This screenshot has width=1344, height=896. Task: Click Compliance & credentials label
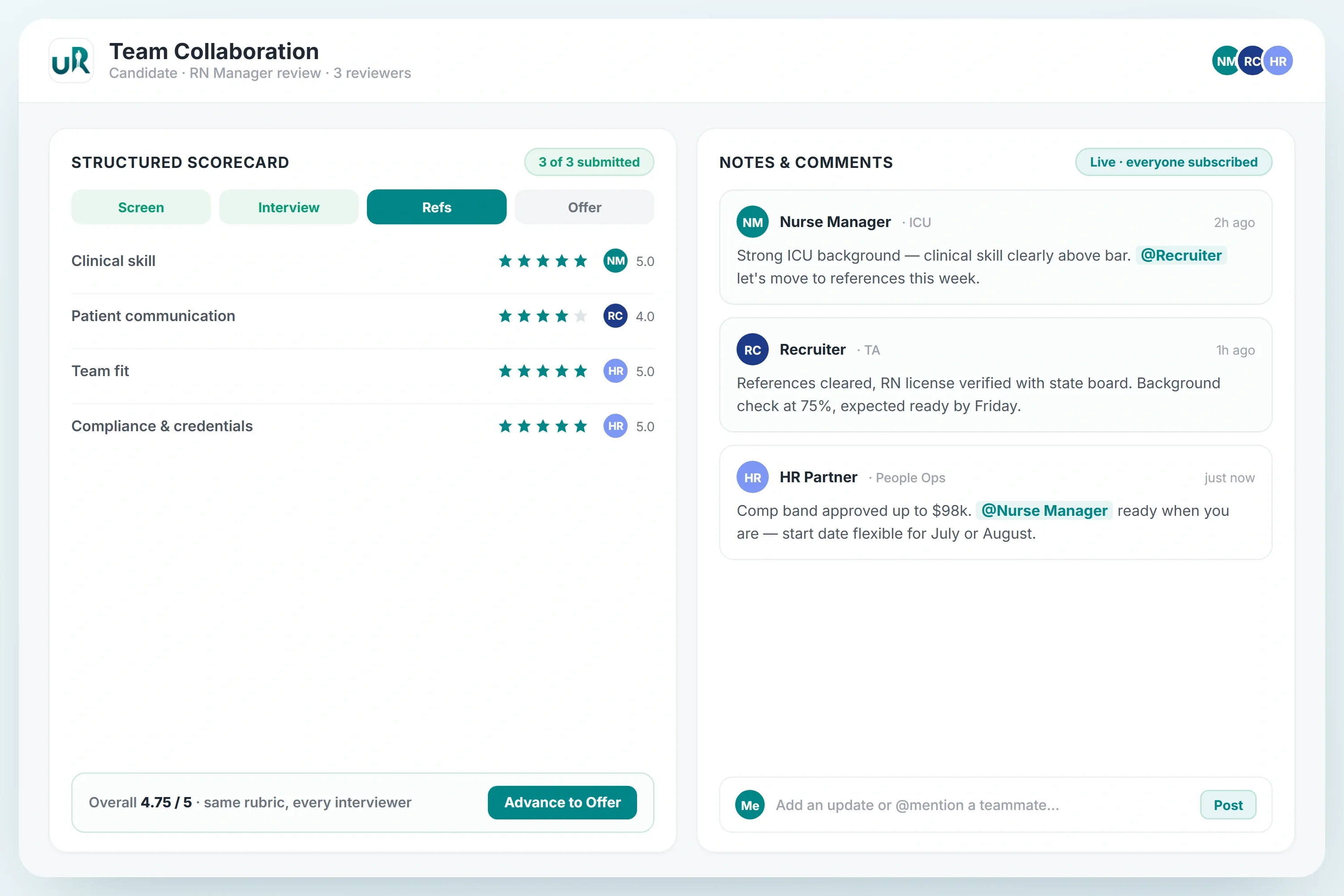click(162, 426)
